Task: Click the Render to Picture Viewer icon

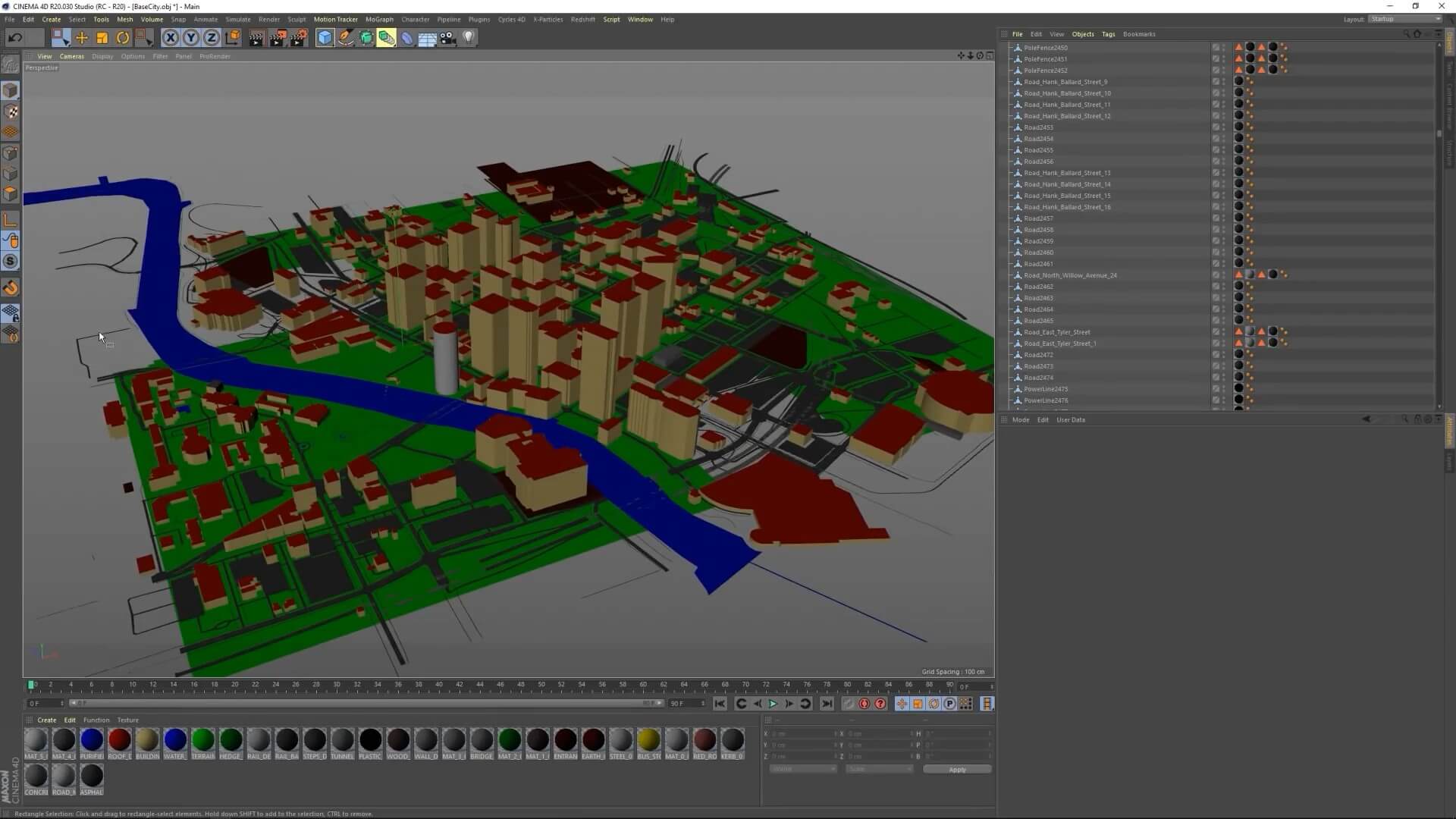Action: (x=278, y=38)
